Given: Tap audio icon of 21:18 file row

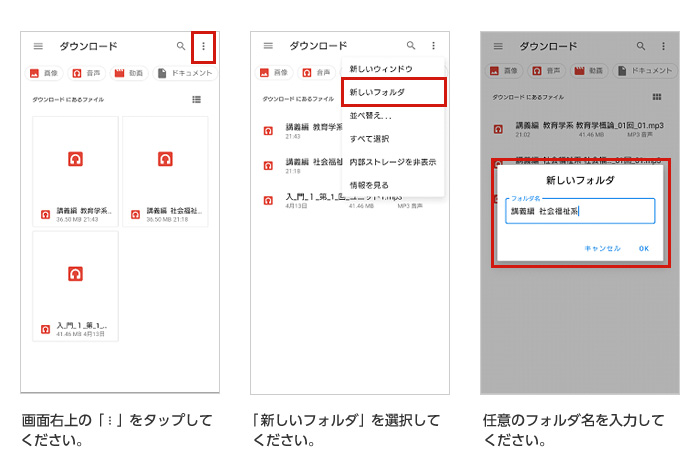Looking at the screenshot, I should (268, 166).
